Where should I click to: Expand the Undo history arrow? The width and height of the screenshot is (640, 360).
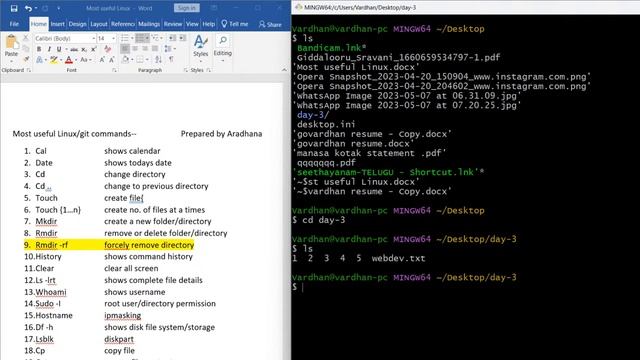point(36,8)
